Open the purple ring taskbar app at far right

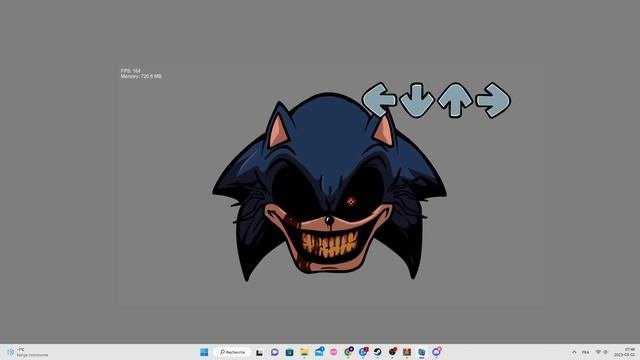point(436,351)
